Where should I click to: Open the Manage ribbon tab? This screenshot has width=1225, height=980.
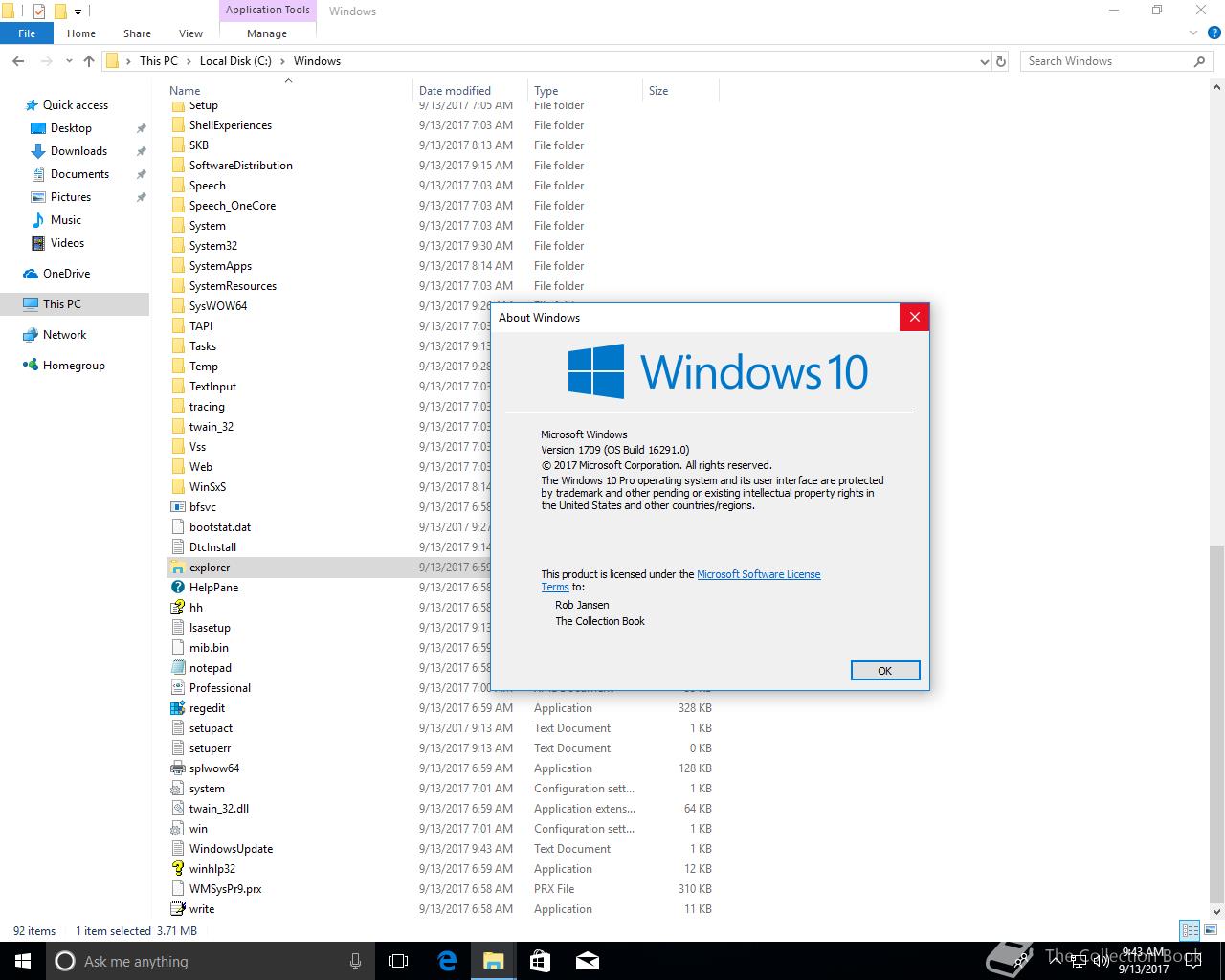coord(267,33)
